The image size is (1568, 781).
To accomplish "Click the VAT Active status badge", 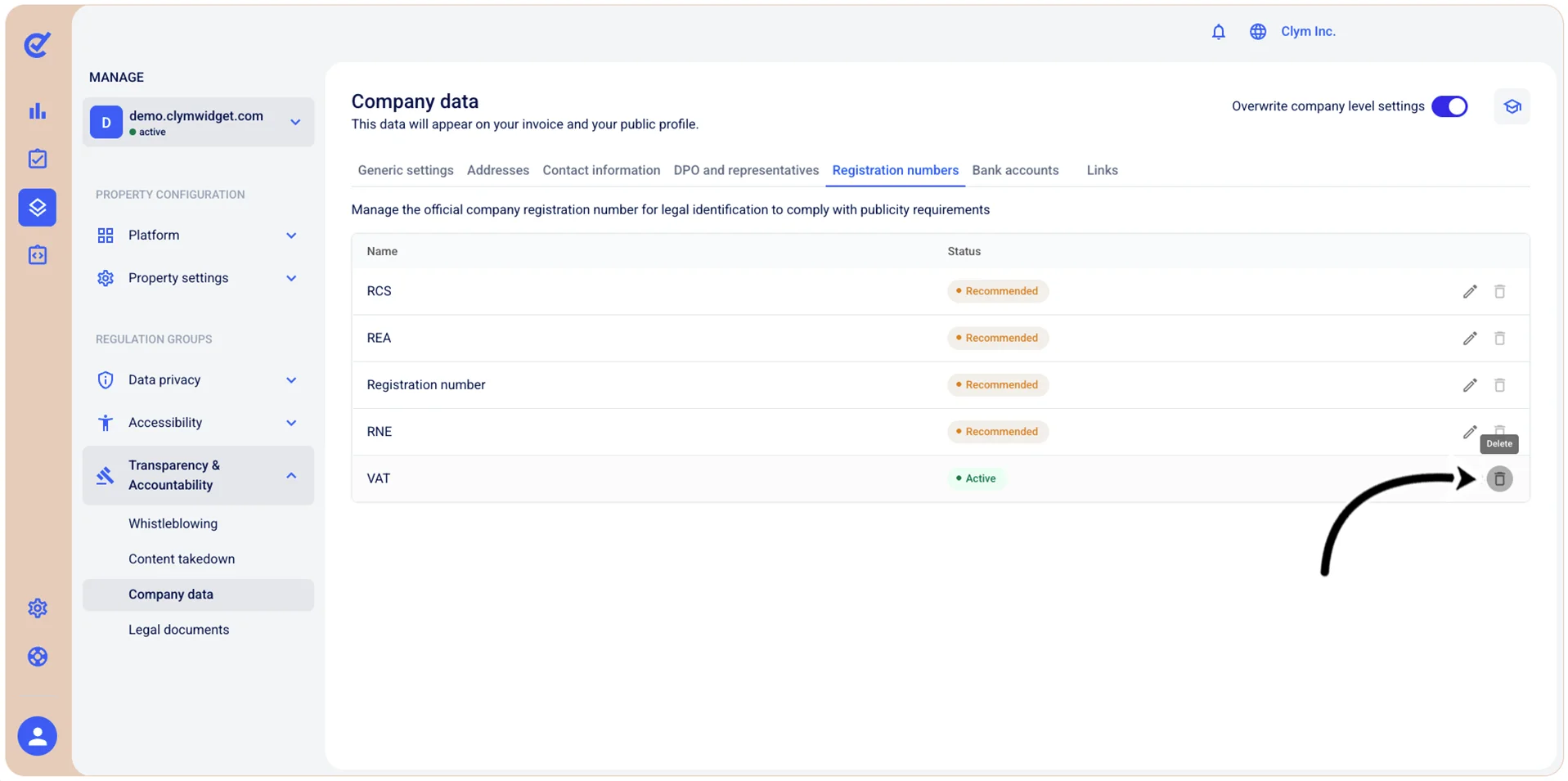I will pyautogui.click(x=977, y=478).
